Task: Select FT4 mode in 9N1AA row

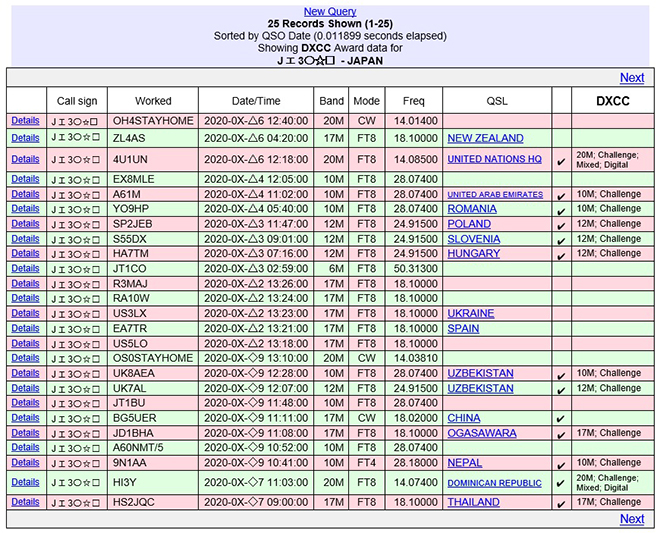Action: pos(367,463)
